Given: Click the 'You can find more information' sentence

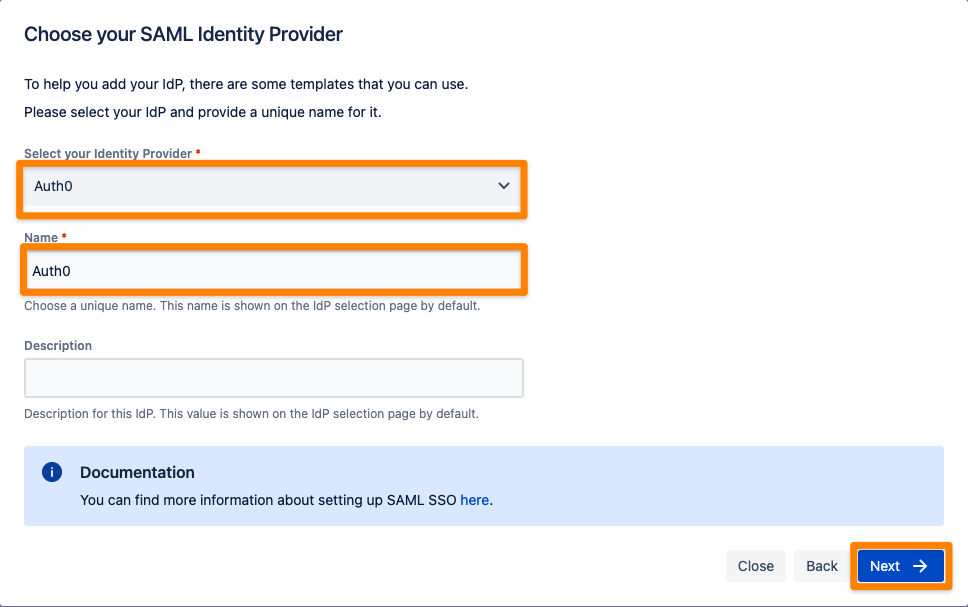Looking at the screenshot, I should click(x=286, y=500).
